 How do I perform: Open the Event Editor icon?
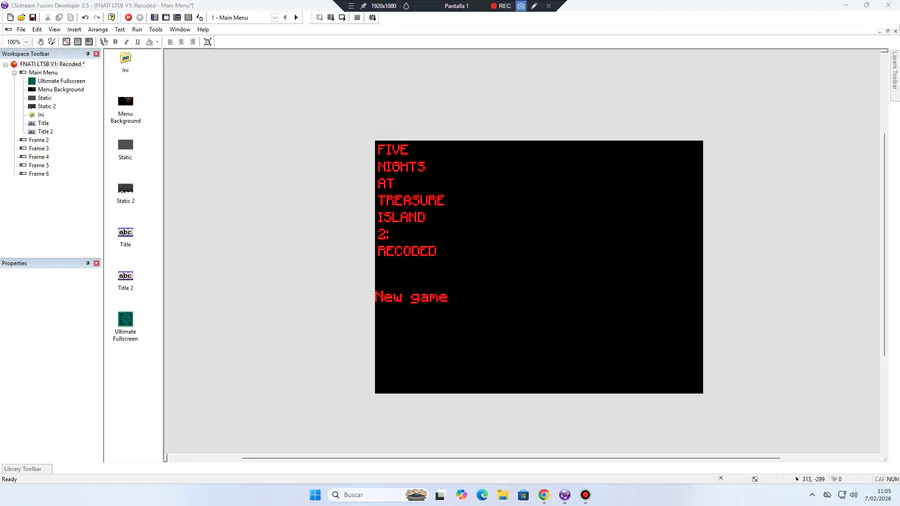pyautogui.click(x=177, y=18)
